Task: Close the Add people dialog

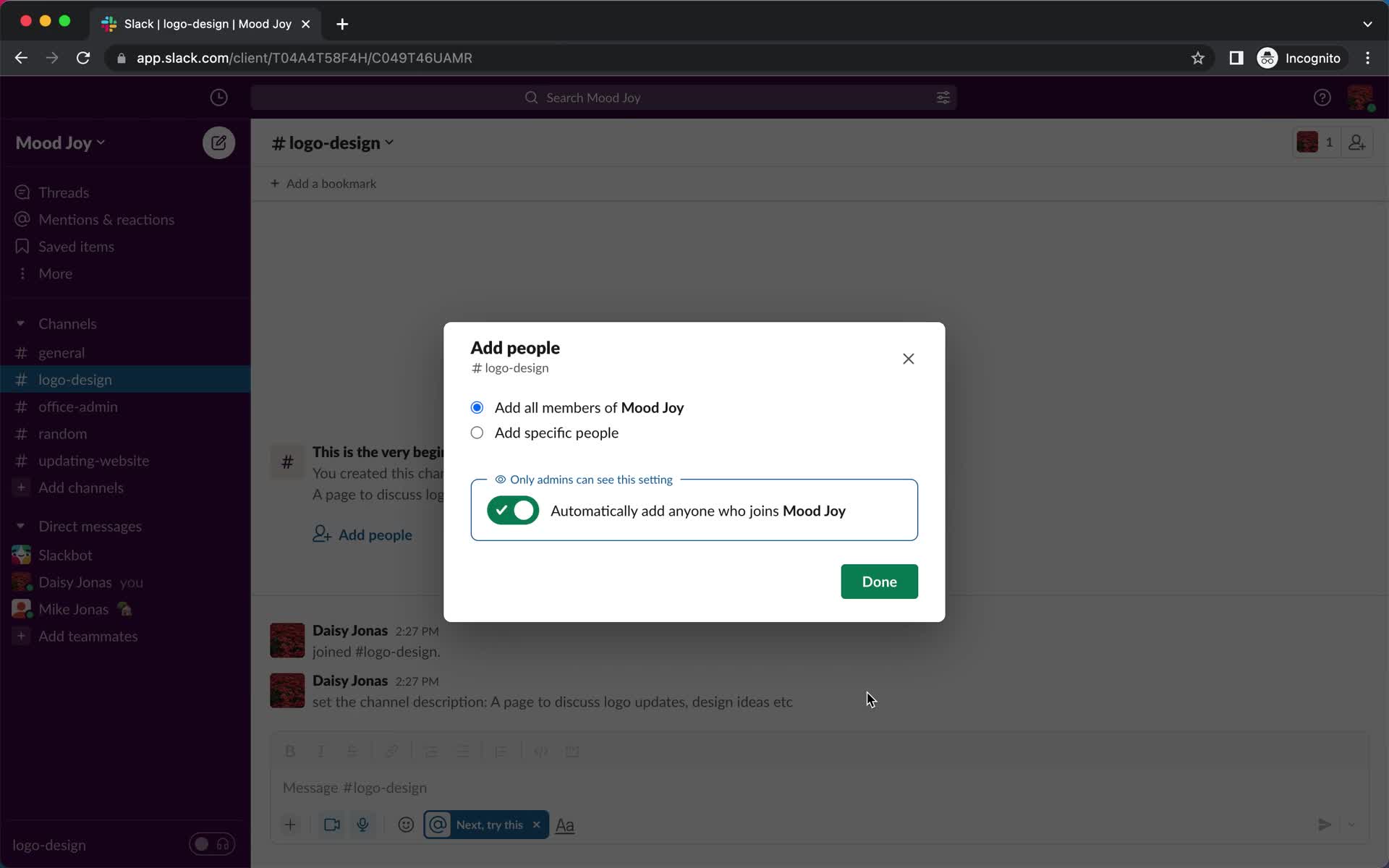Action: point(908,358)
